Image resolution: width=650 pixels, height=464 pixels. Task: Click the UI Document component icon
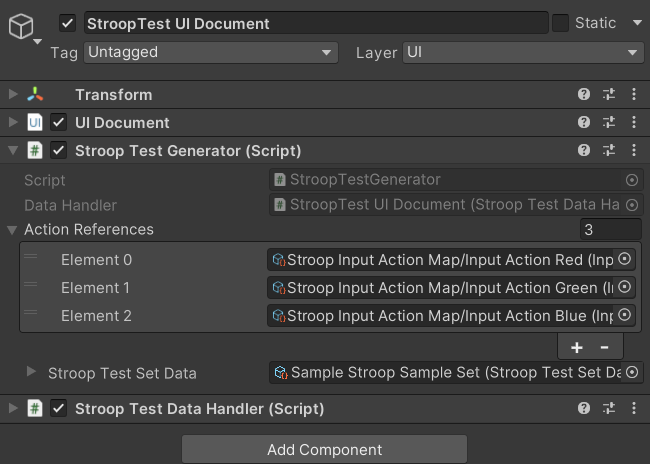click(x=35, y=122)
